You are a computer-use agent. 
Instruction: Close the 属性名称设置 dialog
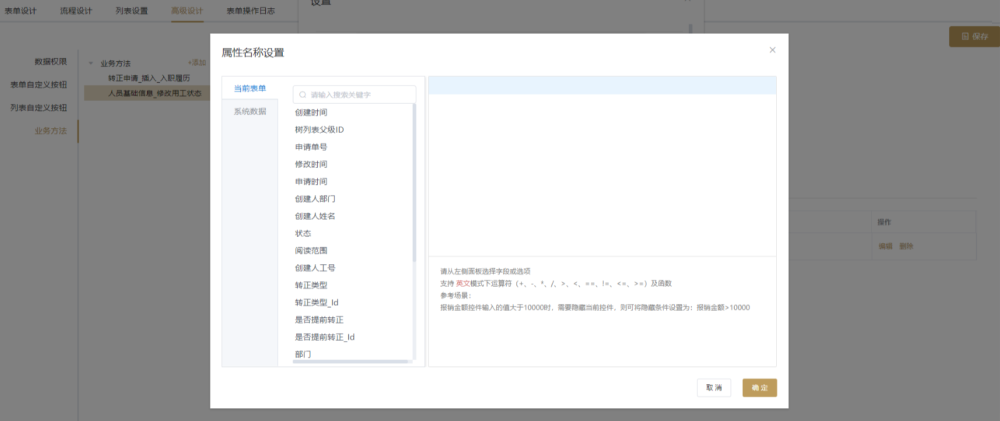772,50
